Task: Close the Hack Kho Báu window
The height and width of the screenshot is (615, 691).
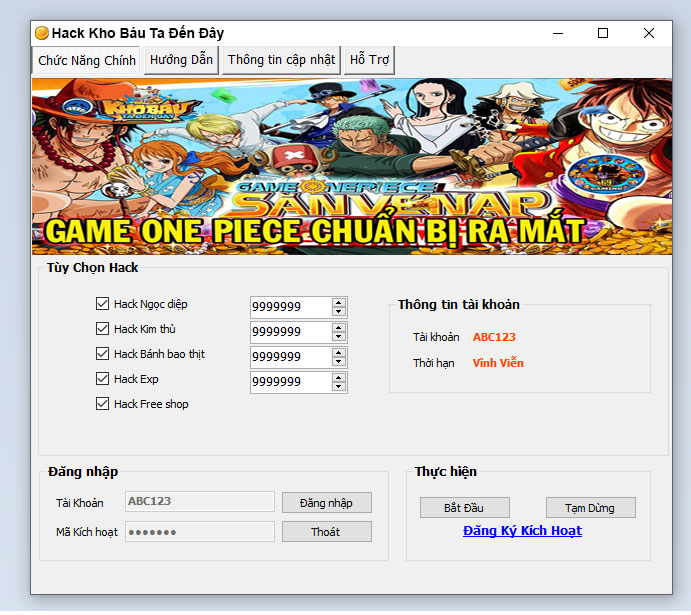Action: [x=649, y=33]
